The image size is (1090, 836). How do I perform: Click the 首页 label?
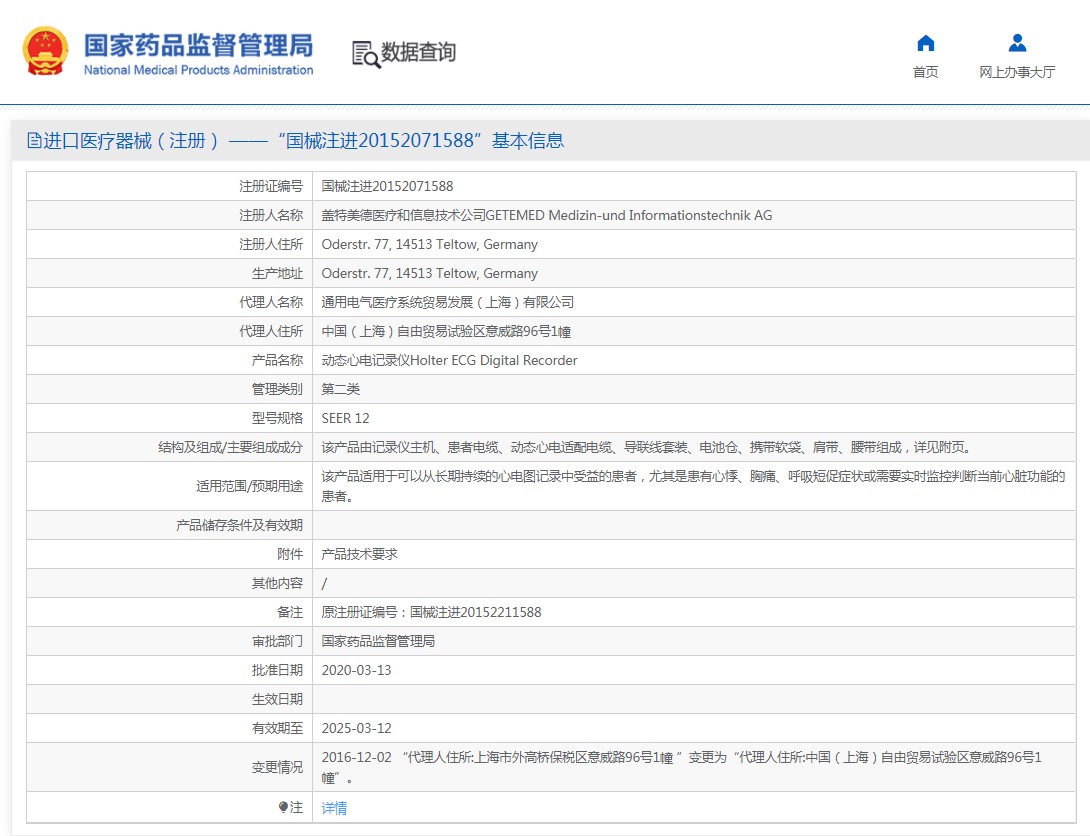(925, 72)
